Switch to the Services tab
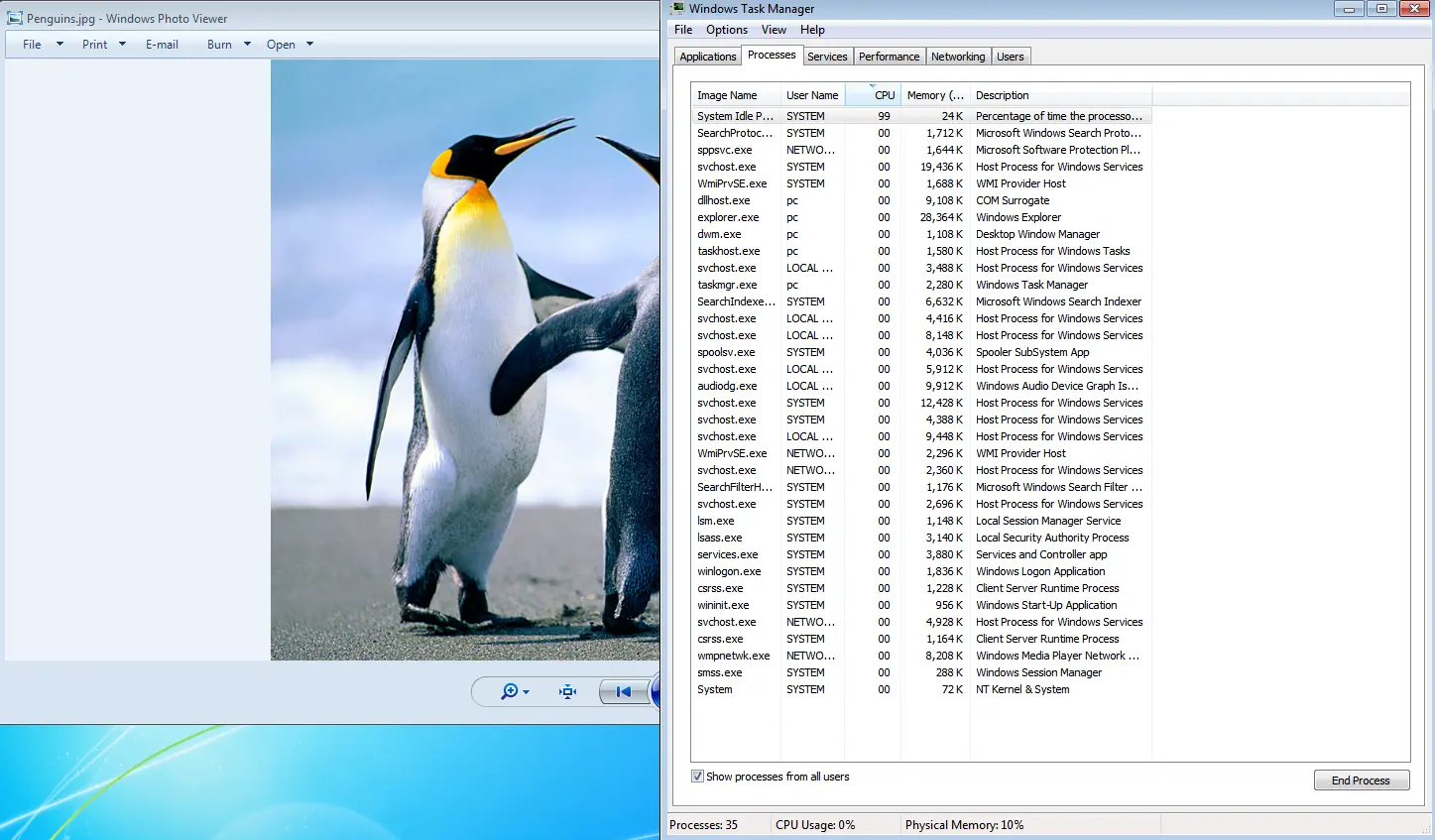This screenshot has width=1435, height=840. [x=827, y=57]
